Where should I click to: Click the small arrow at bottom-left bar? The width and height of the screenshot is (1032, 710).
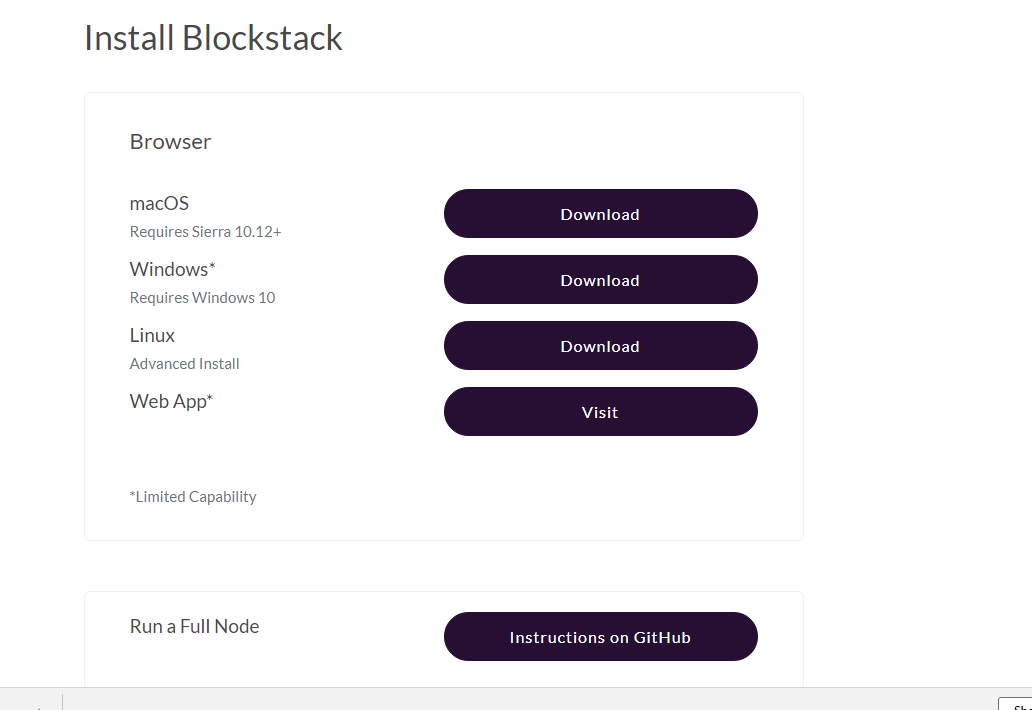coord(38,706)
